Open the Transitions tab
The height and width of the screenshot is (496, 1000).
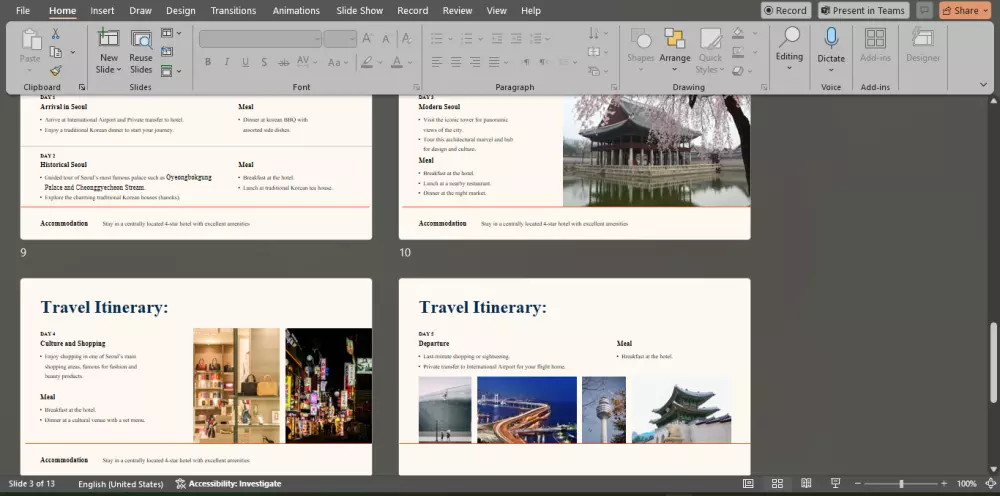(233, 11)
